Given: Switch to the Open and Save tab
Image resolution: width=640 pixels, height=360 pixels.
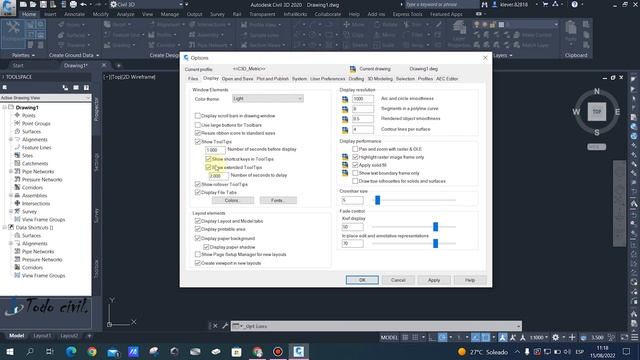Looking at the screenshot, I should click(x=238, y=79).
